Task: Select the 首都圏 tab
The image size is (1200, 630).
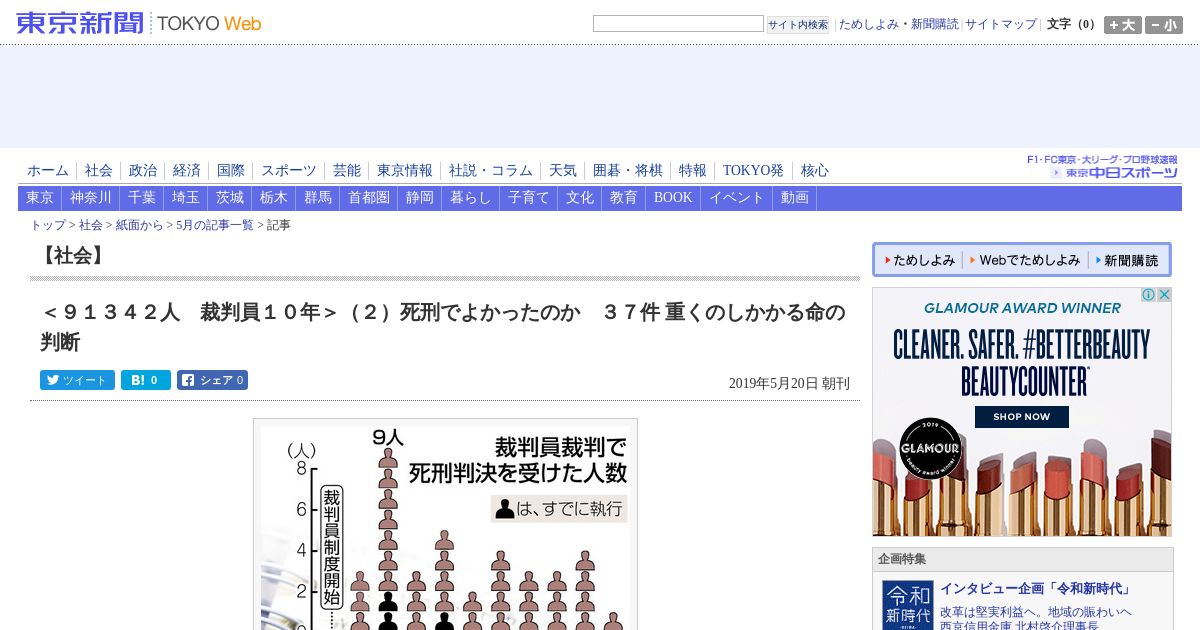Action: tap(369, 198)
